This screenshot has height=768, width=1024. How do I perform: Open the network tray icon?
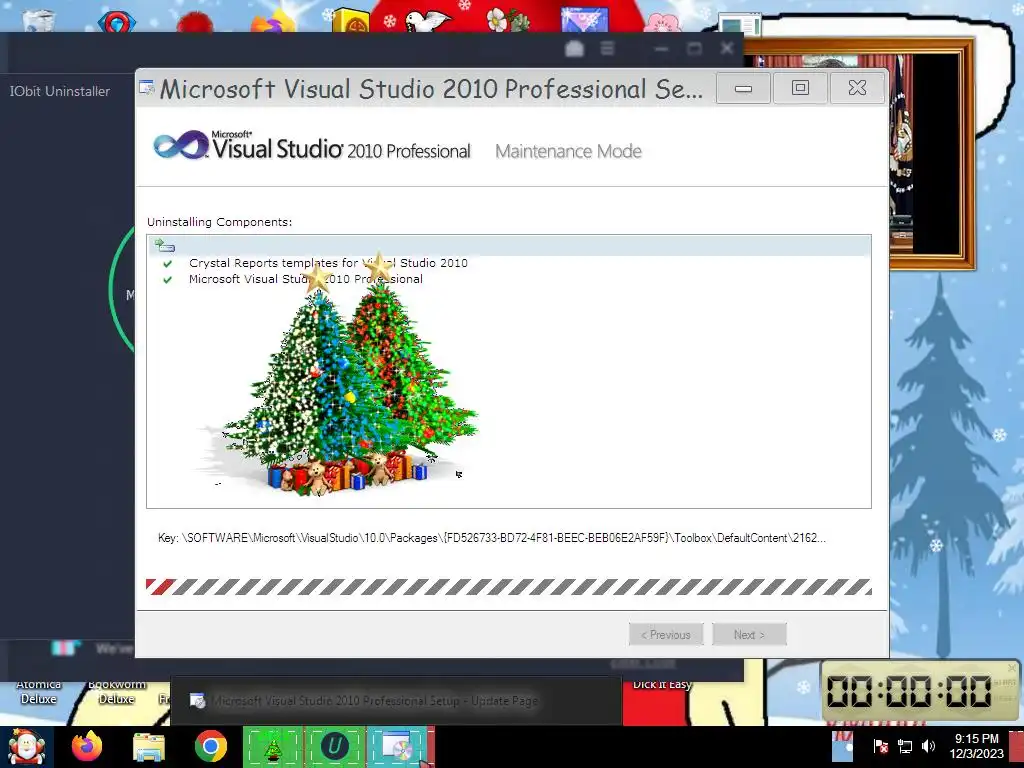point(904,746)
